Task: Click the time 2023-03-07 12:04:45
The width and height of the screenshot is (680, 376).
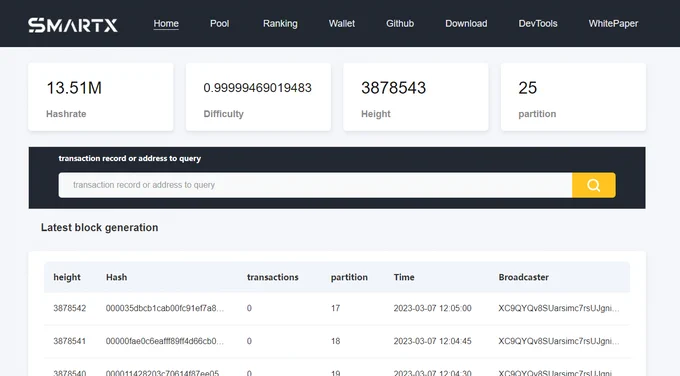Action: pyautogui.click(x=432, y=341)
